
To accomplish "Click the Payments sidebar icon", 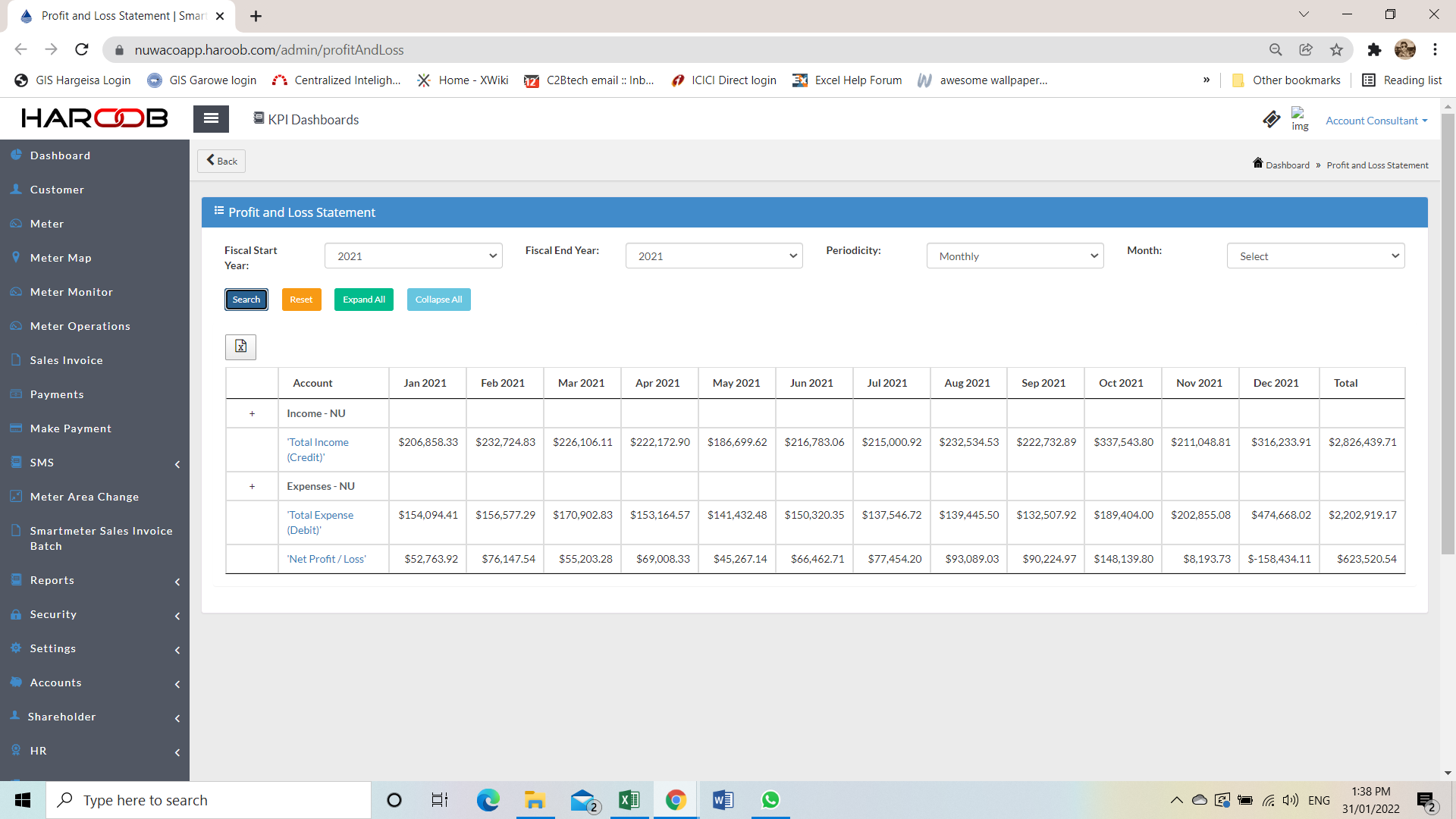I will [16, 394].
